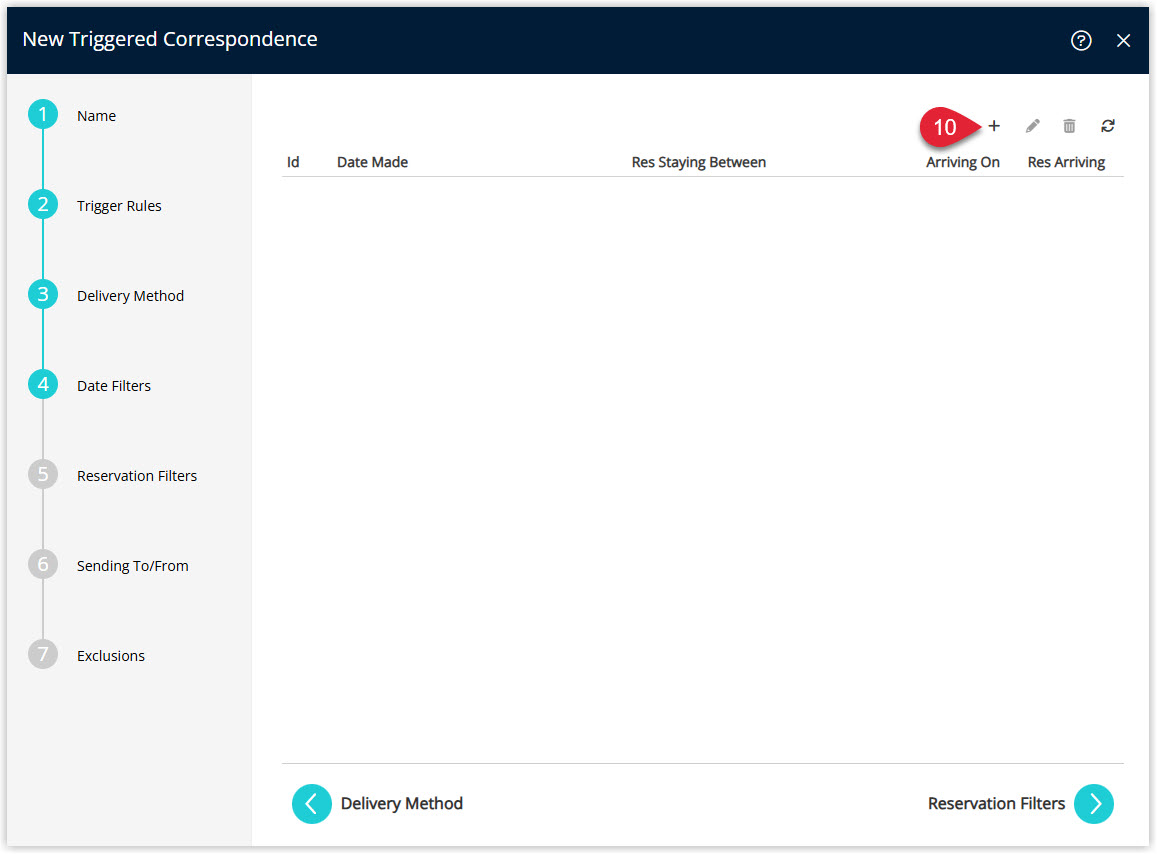Open Reservation Filters step in sidebar
Screen dimensions: 1157x854
(x=137, y=476)
